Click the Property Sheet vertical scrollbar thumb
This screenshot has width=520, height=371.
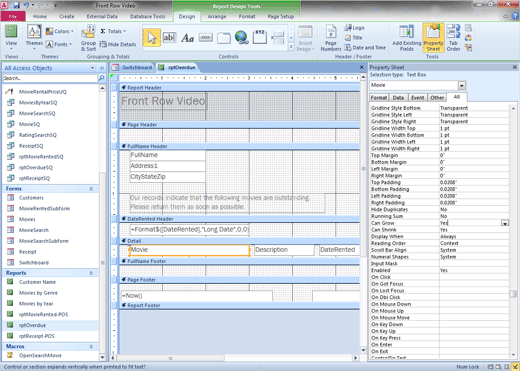tap(513, 294)
